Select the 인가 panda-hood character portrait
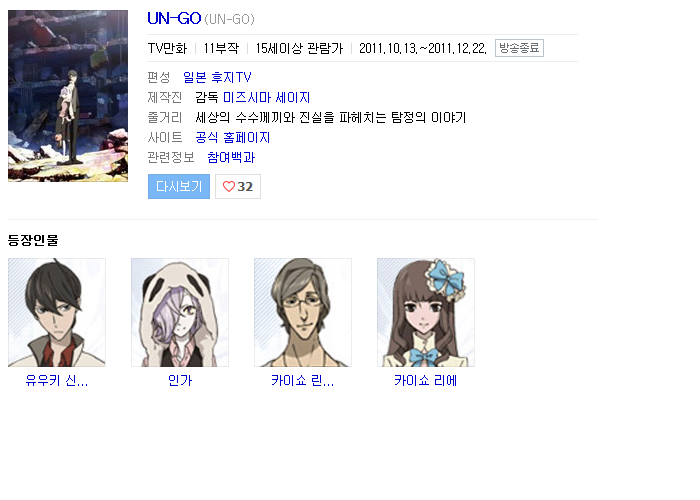700x500 pixels. pos(180,312)
